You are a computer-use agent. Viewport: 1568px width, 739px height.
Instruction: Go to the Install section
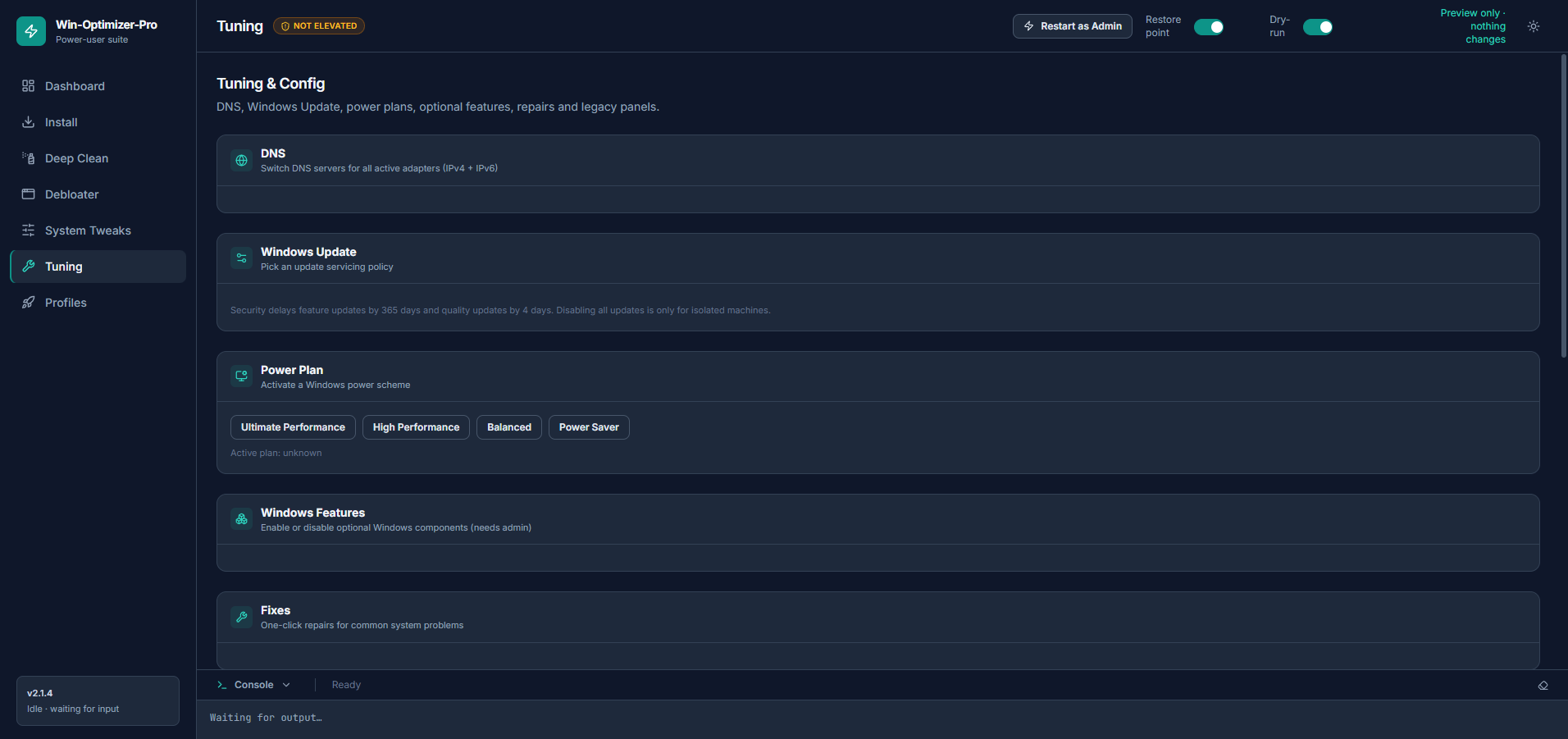tap(98, 122)
